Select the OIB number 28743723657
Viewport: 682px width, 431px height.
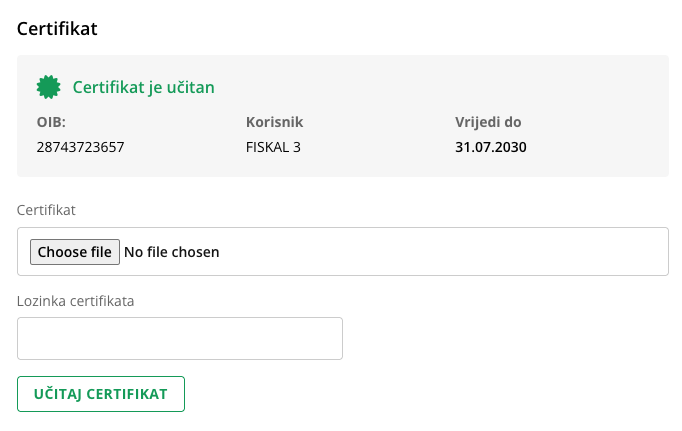coord(80,148)
